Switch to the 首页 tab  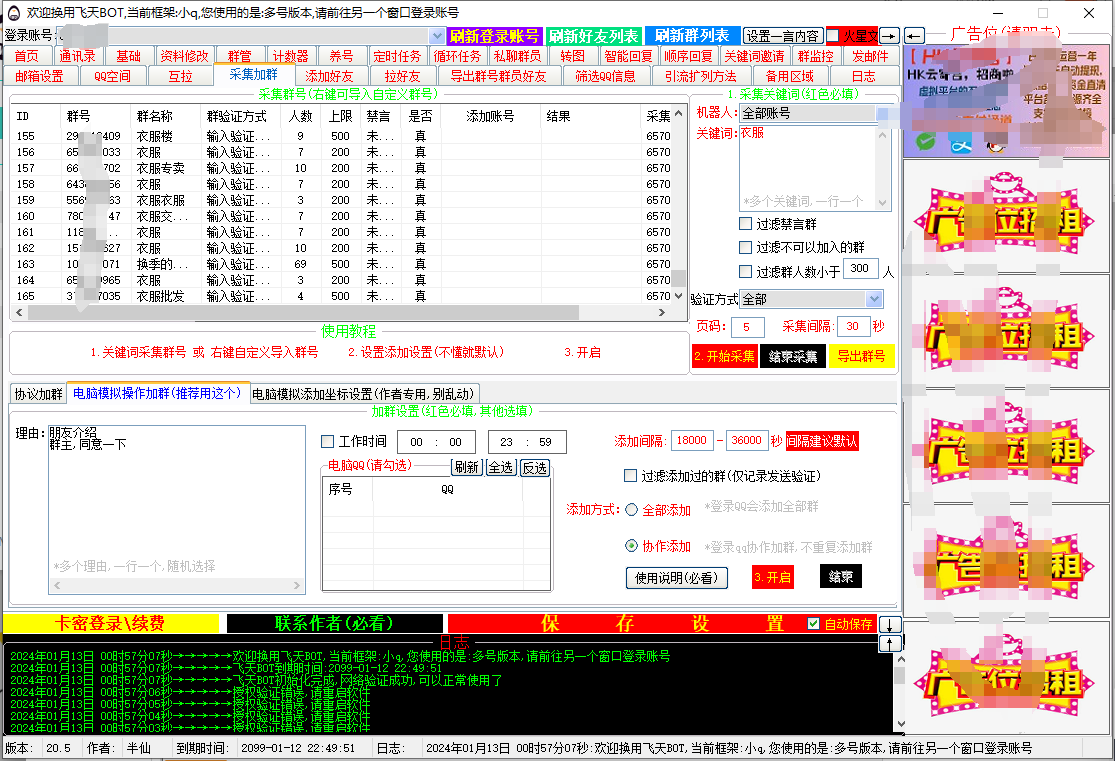[27, 55]
